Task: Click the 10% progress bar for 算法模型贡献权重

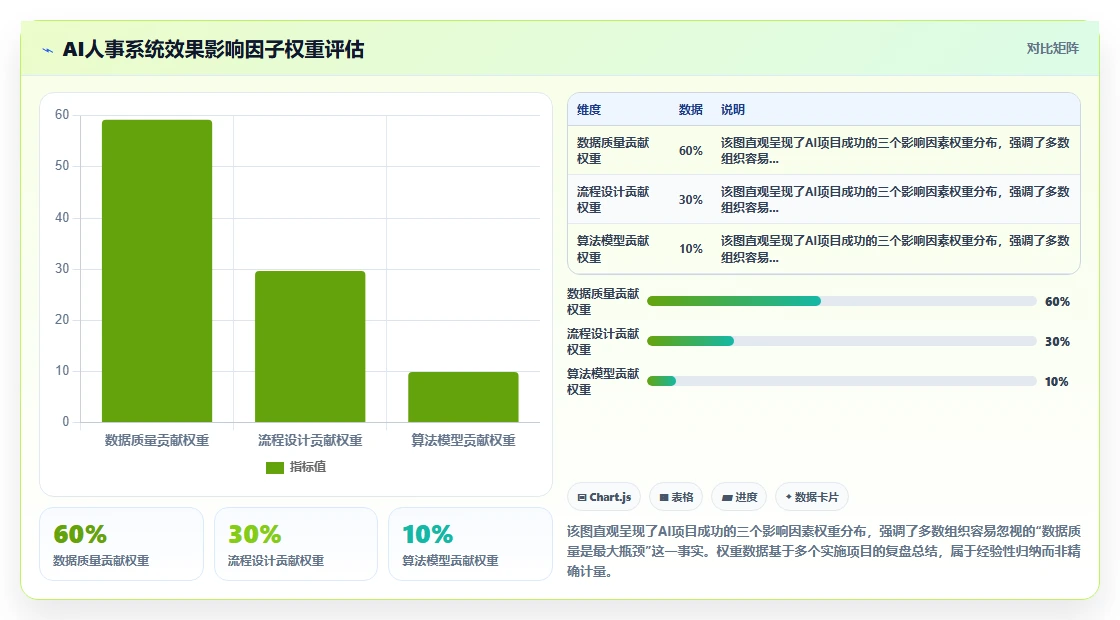Action: coord(841,381)
